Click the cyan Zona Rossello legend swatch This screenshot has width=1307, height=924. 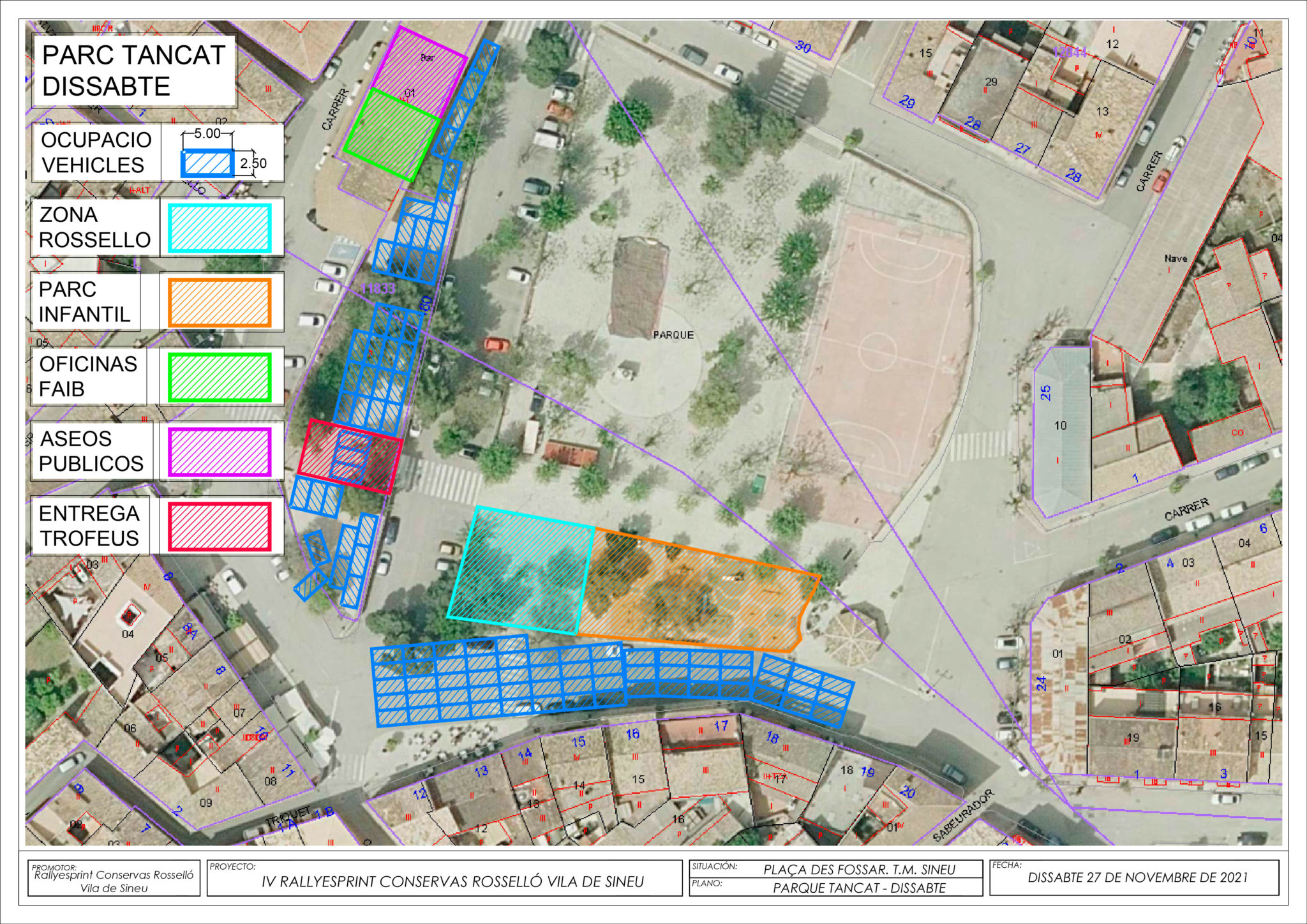click(220, 228)
